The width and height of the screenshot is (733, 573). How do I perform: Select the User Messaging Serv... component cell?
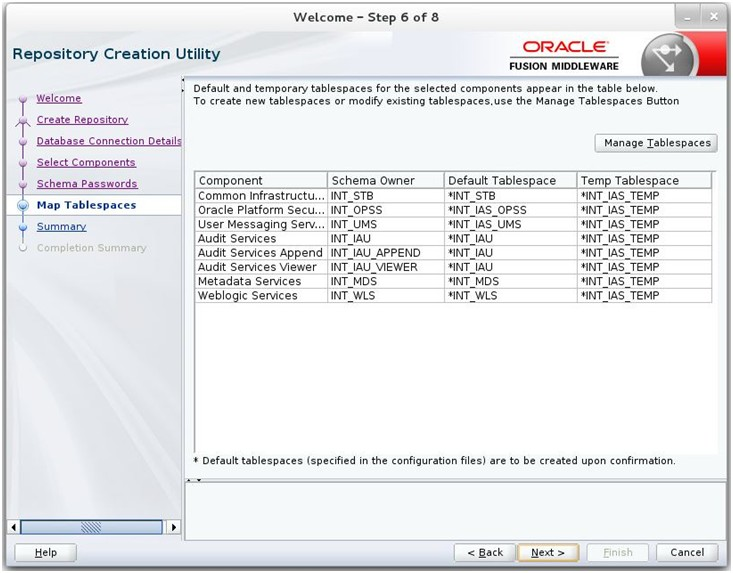tap(261, 224)
